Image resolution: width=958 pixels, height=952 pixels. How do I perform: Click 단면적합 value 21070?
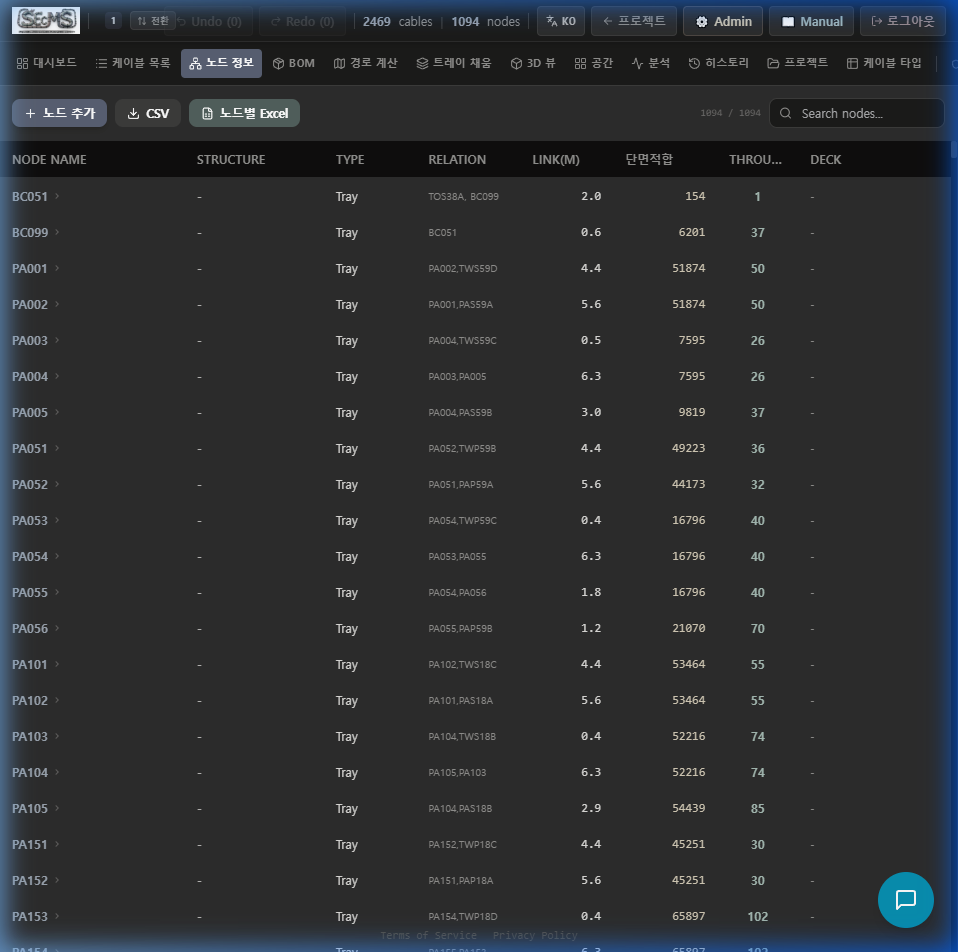click(x=689, y=628)
